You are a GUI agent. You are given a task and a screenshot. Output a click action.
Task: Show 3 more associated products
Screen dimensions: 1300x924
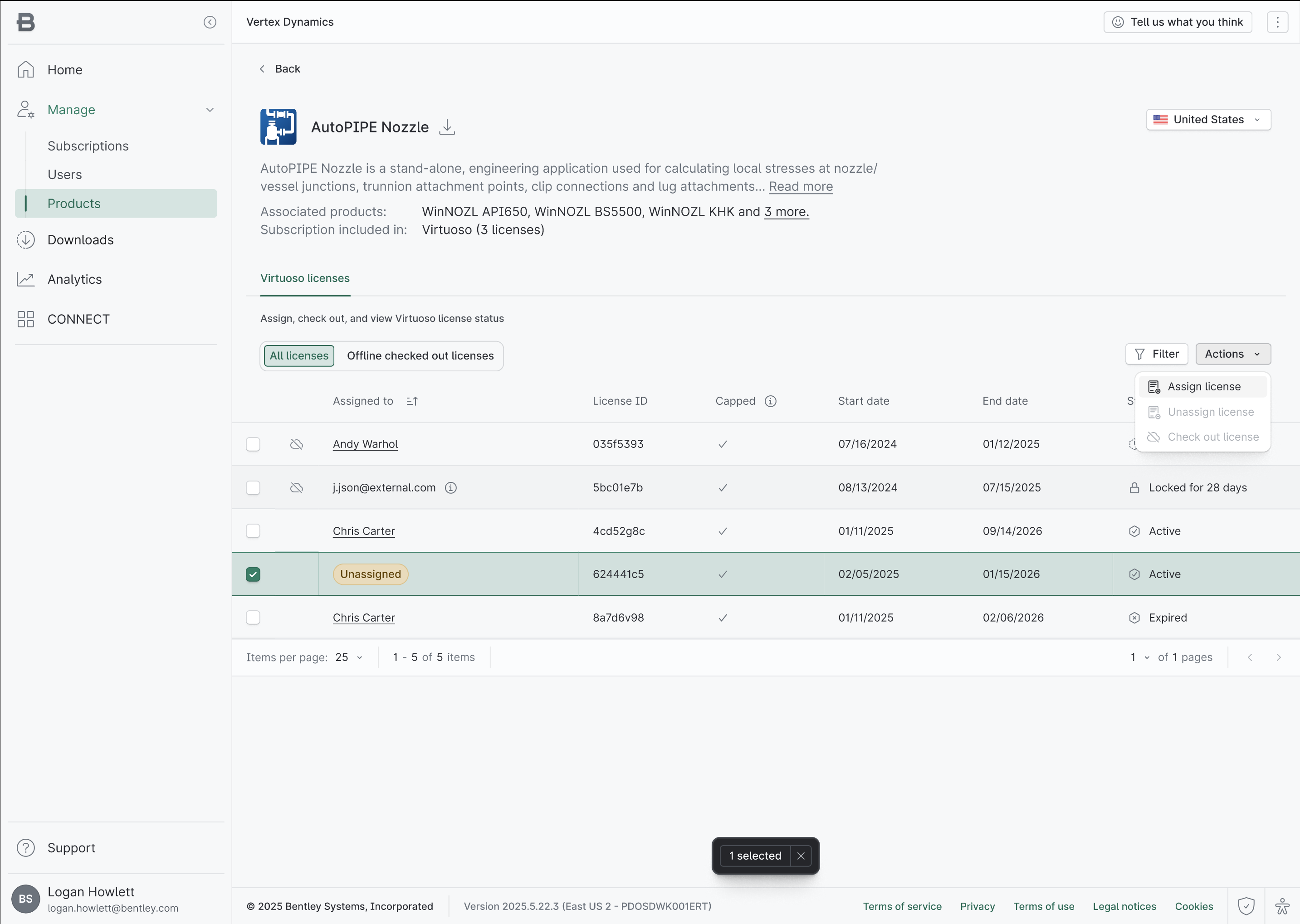(x=787, y=212)
